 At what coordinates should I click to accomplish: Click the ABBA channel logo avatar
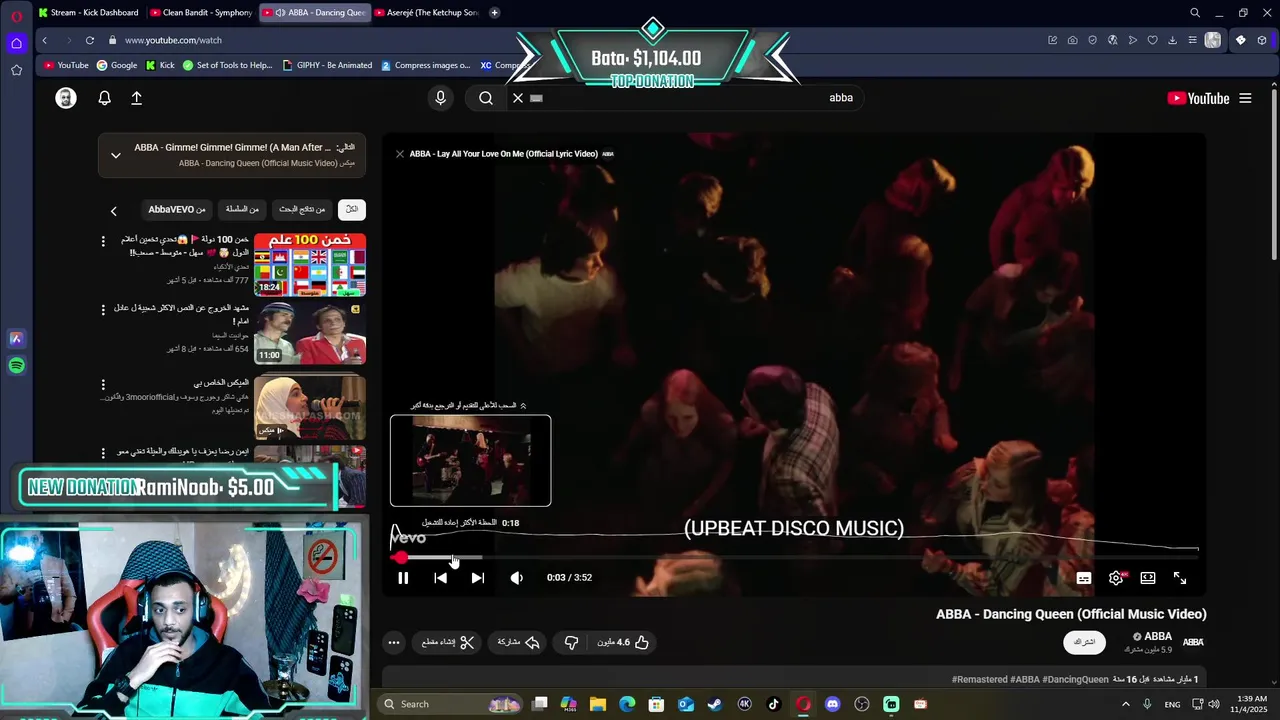(1193, 642)
